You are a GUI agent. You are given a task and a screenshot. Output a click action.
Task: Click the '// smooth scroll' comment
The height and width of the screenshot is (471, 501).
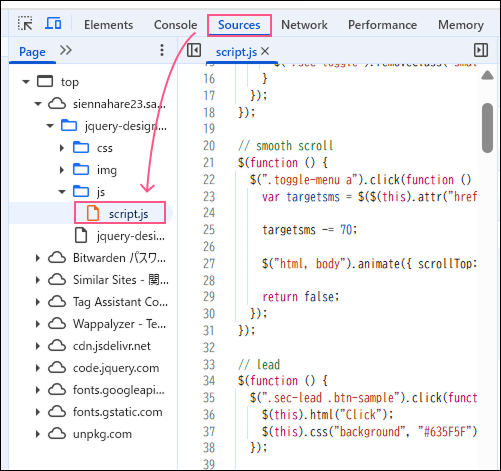coord(285,146)
